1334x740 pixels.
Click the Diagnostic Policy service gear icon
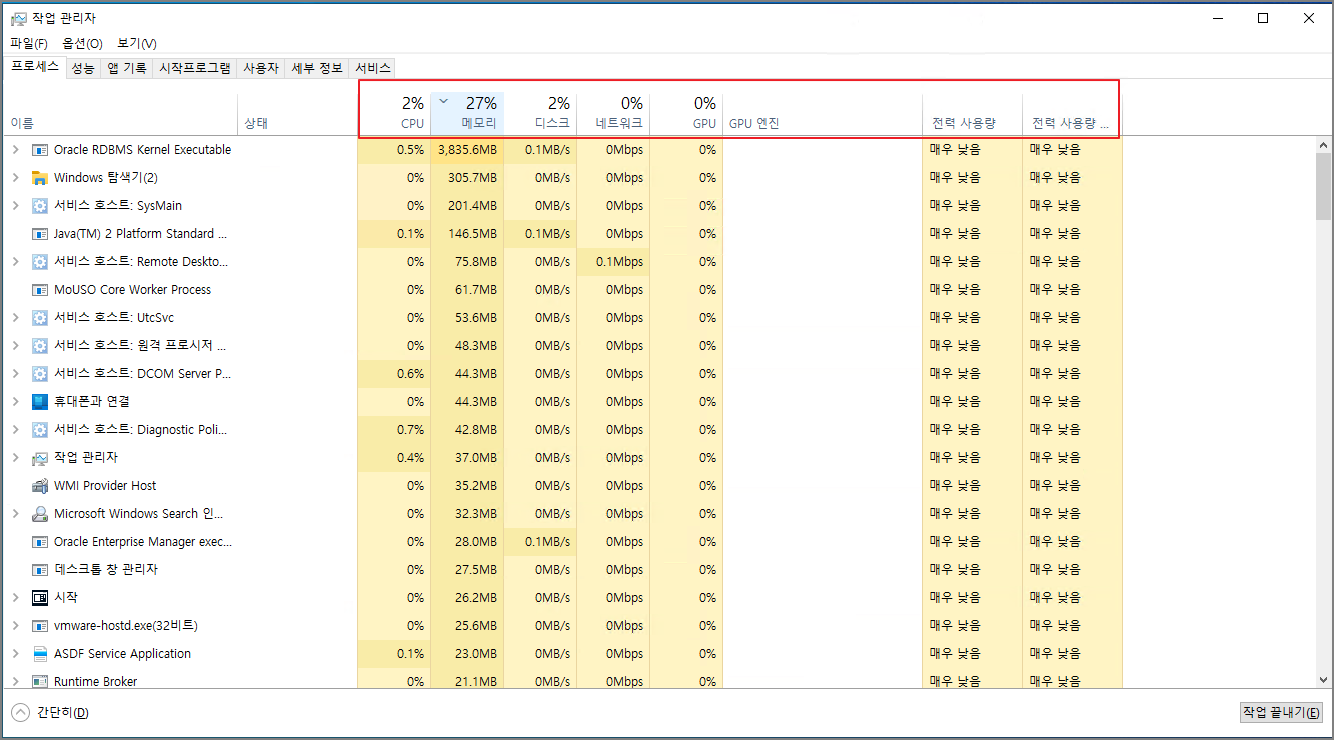click(40, 430)
